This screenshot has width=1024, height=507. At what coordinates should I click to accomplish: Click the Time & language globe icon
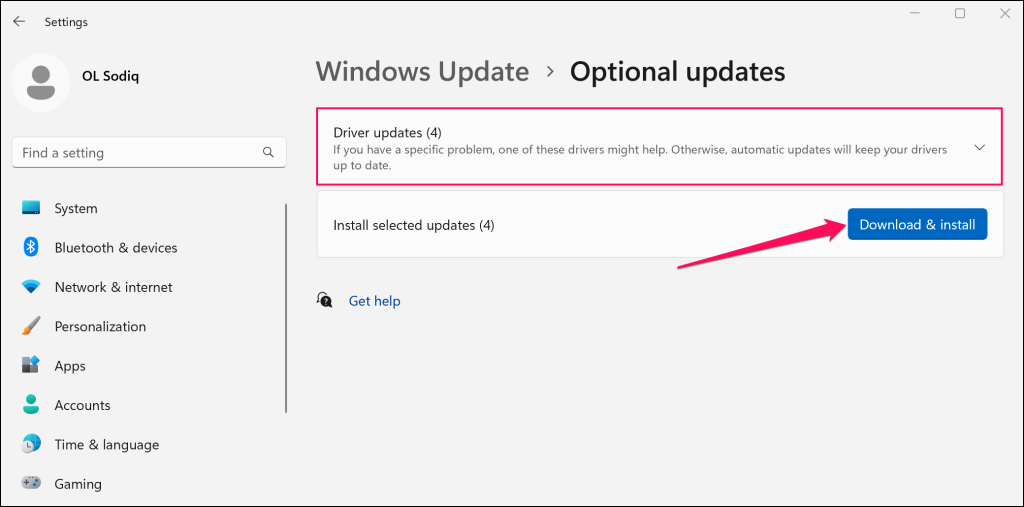[31, 444]
